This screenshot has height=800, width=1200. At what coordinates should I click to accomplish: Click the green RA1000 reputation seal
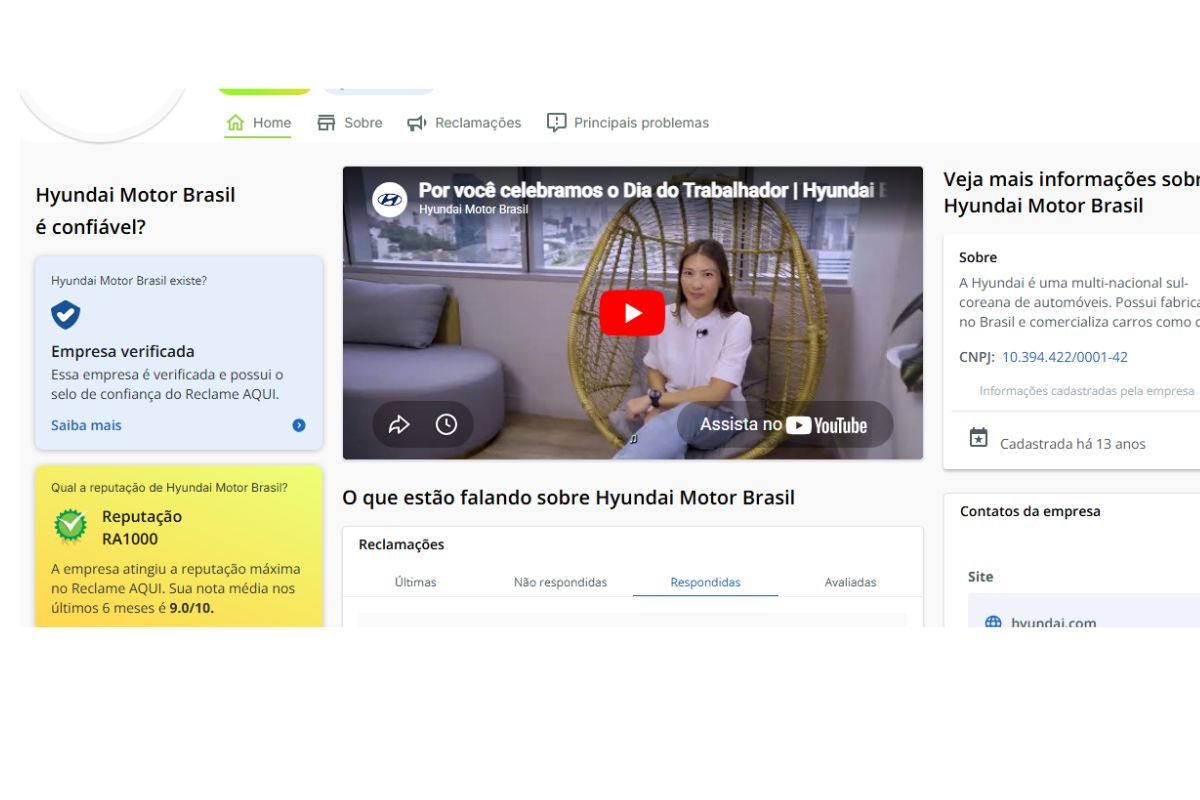coord(69,523)
